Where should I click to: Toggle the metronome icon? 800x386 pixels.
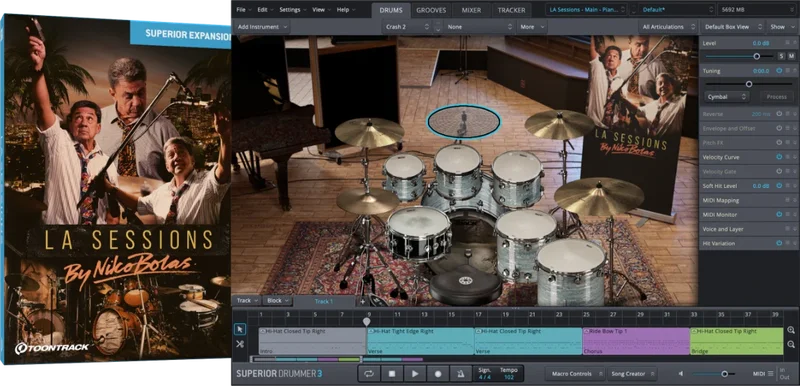pos(461,374)
